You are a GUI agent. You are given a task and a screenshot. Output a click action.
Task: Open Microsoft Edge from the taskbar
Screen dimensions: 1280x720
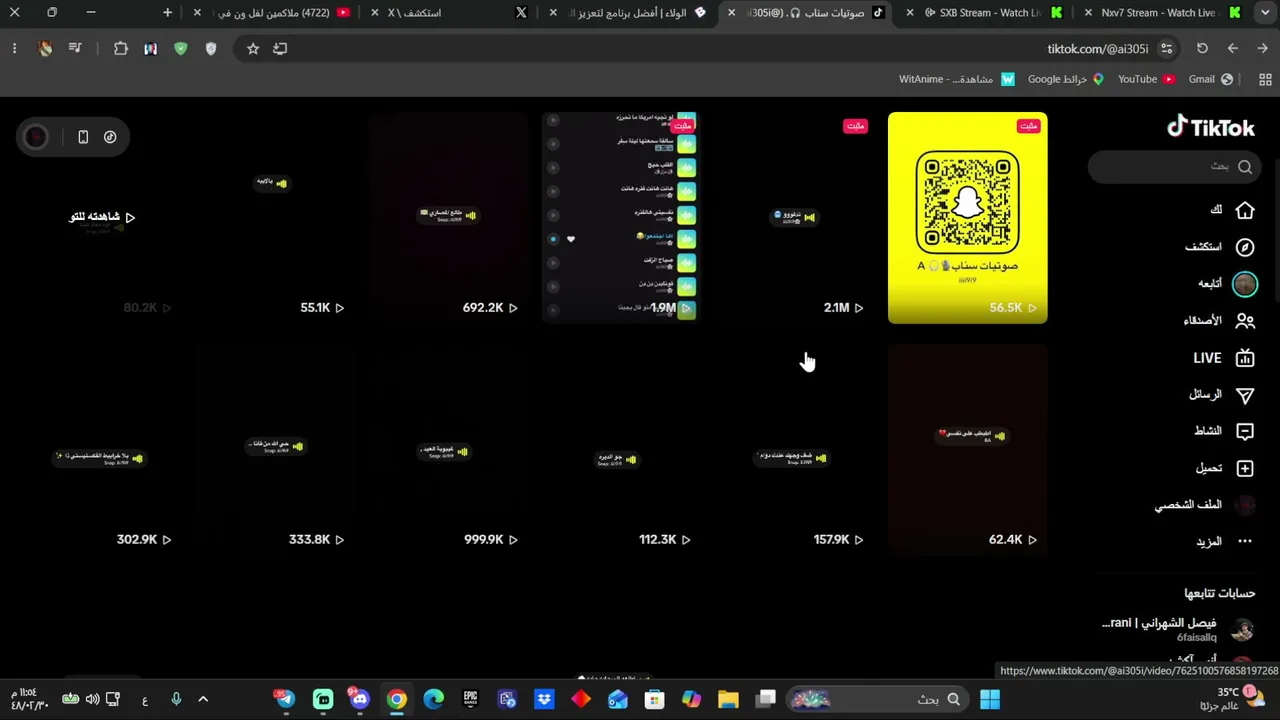click(x=433, y=699)
